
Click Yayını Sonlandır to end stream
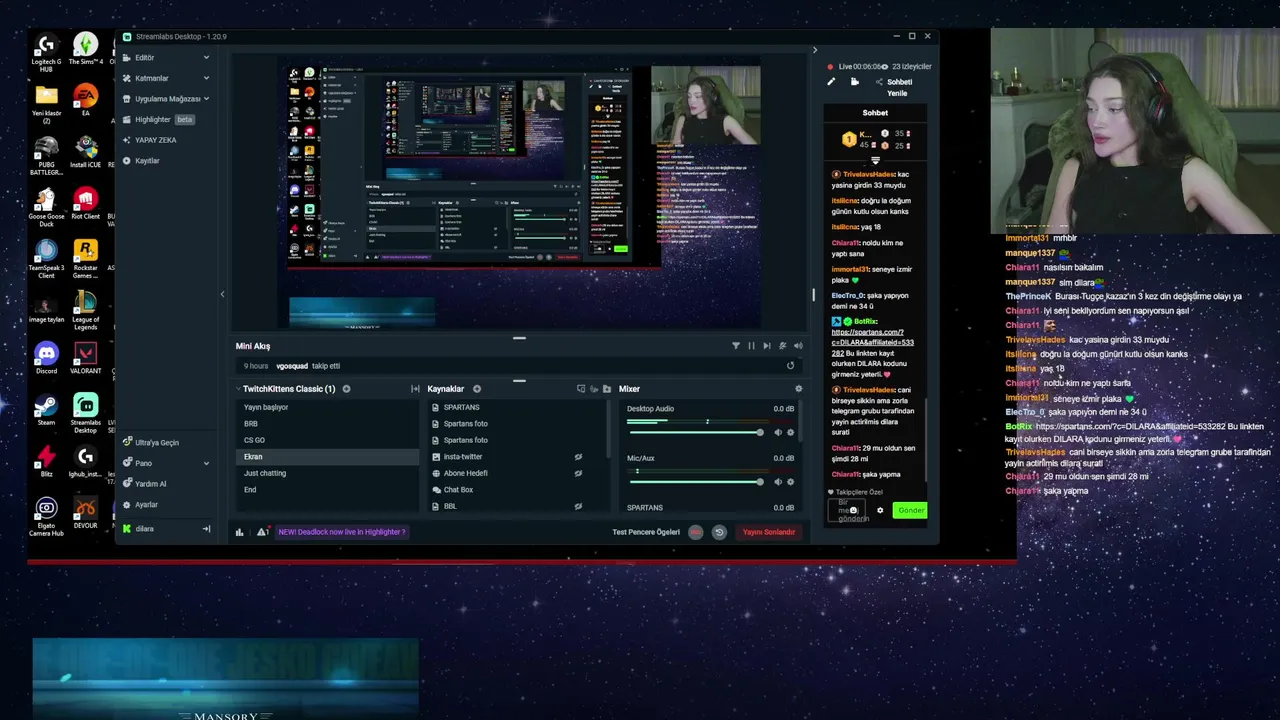[x=769, y=532]
